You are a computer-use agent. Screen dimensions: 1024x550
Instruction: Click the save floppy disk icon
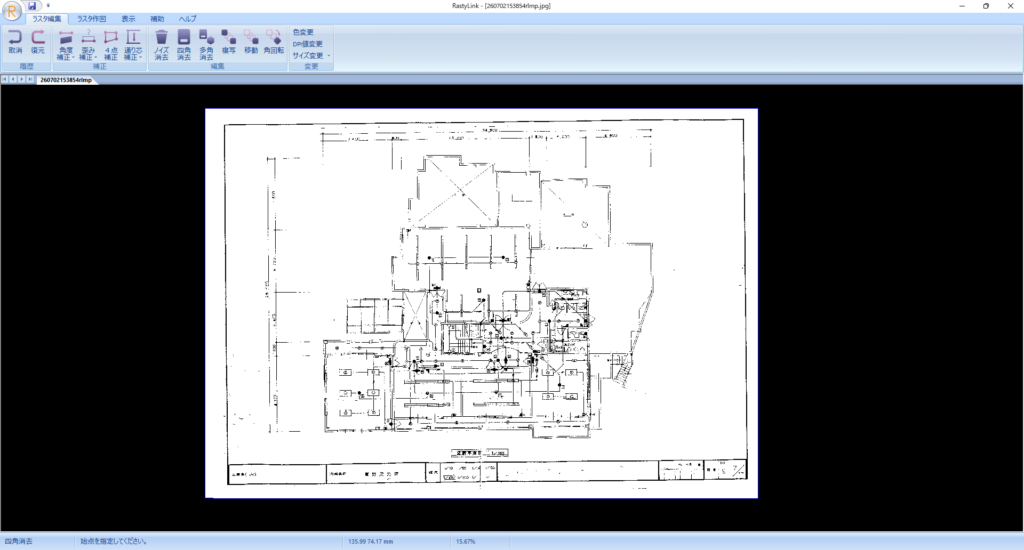(32, 6)
